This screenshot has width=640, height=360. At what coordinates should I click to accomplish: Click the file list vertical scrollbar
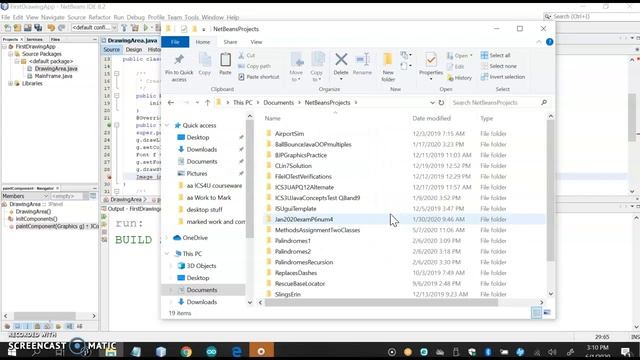pos(550,190)
